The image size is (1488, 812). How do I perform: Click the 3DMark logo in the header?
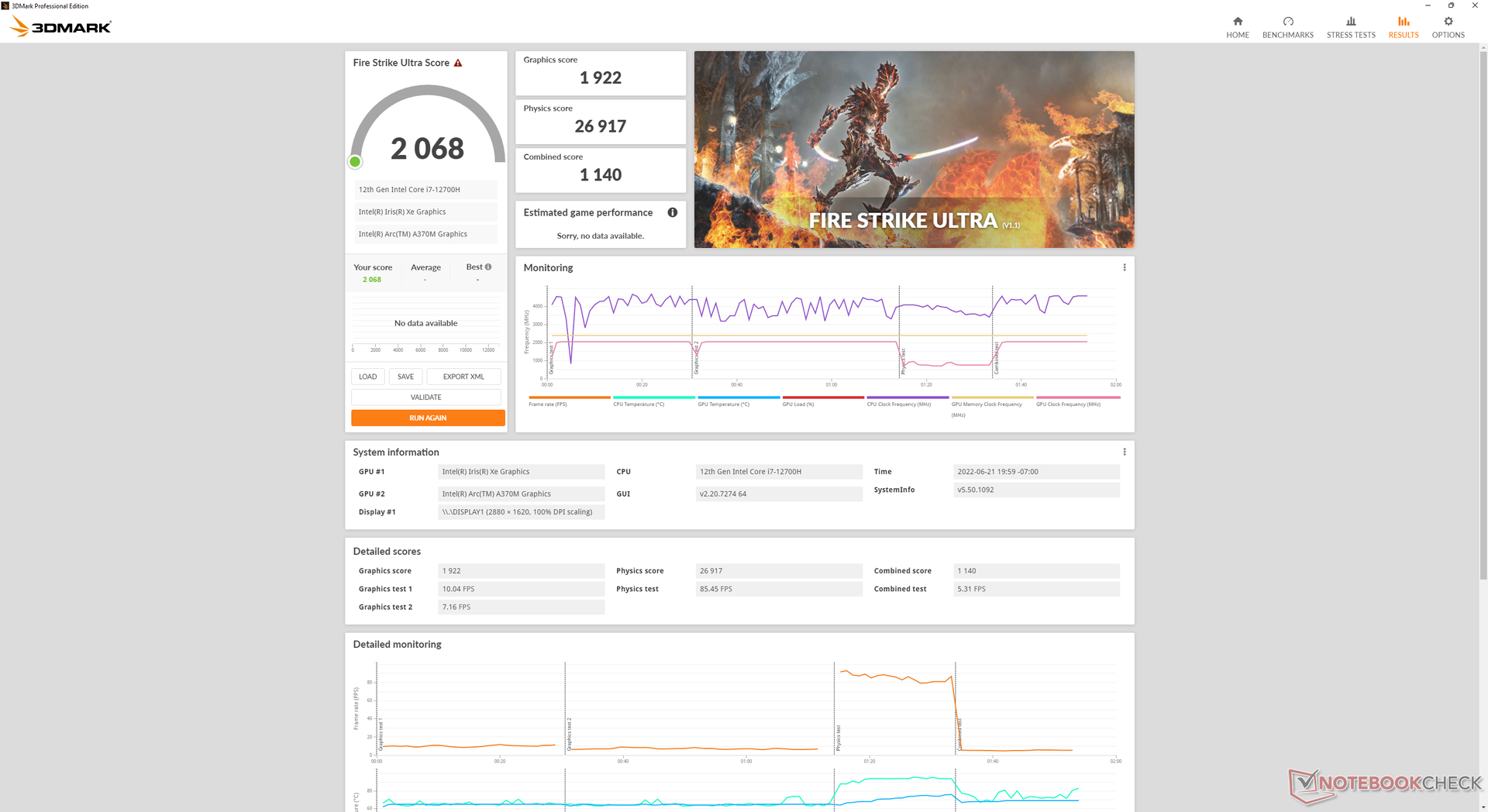pyautogui.click(x=61, y=27)
